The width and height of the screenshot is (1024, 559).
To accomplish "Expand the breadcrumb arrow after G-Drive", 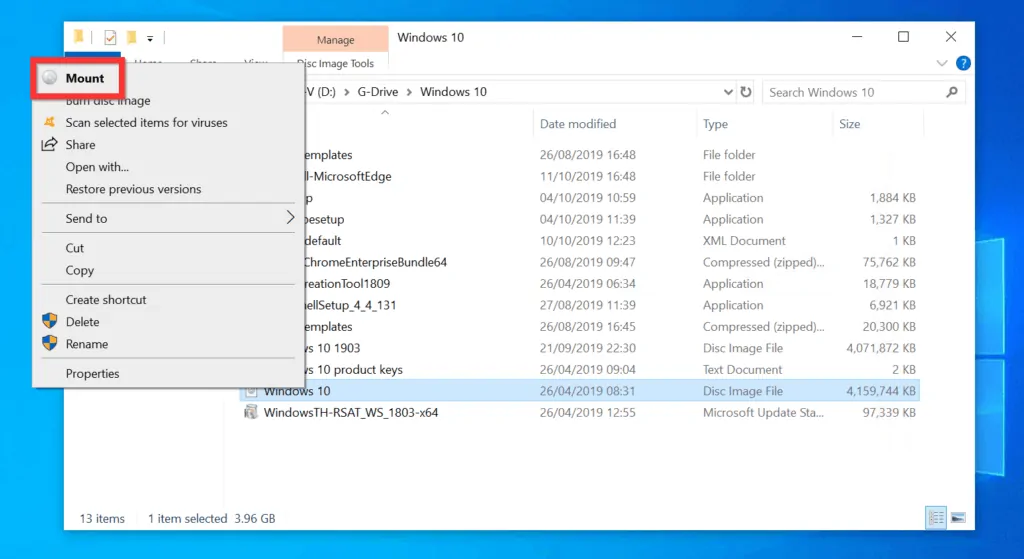I will tap(409, 92).
